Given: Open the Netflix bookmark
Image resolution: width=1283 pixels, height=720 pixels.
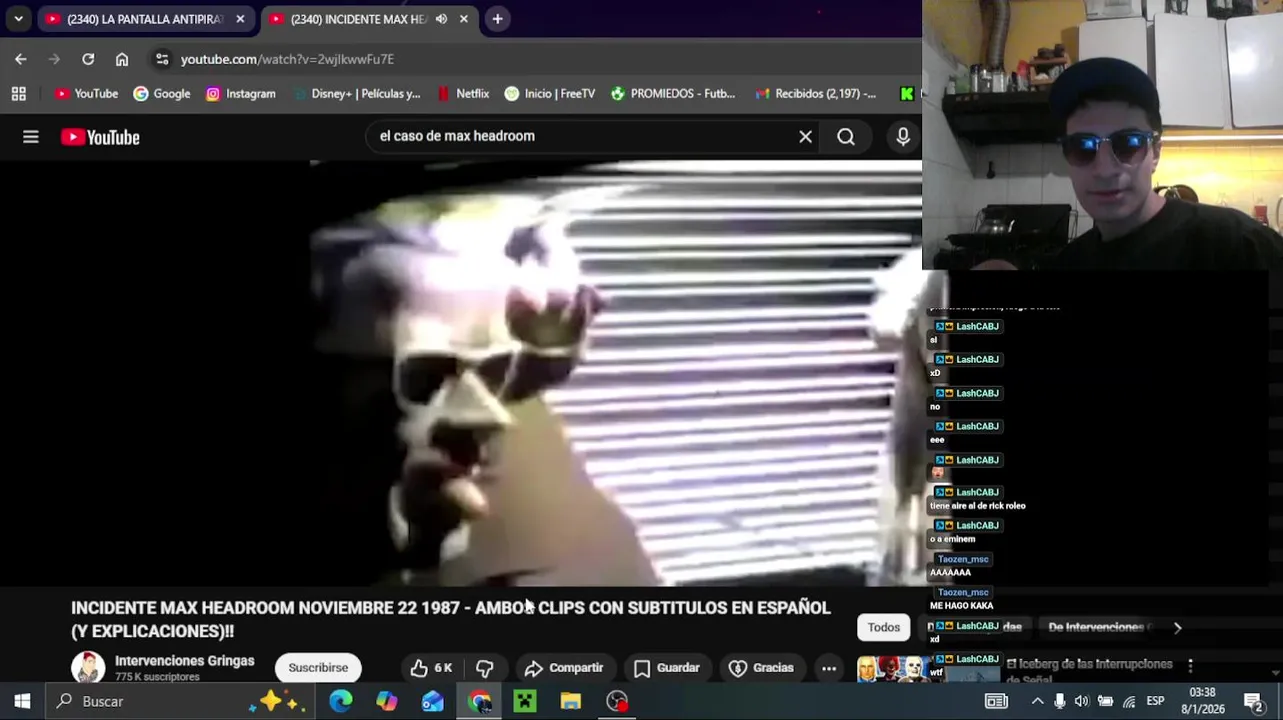Looking at the screenshot, I should (x=463, y=93).
